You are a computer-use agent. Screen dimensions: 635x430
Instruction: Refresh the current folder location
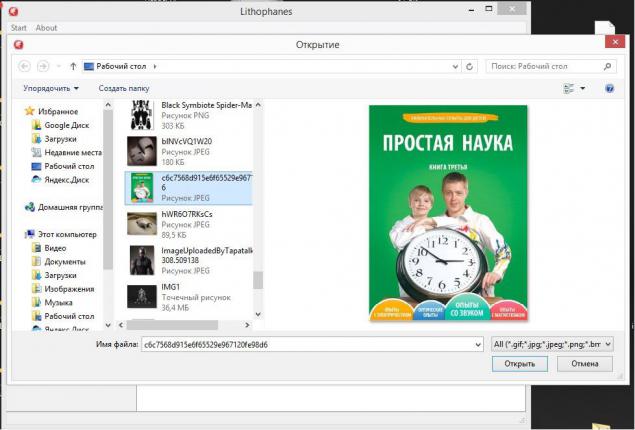[469, 66]
